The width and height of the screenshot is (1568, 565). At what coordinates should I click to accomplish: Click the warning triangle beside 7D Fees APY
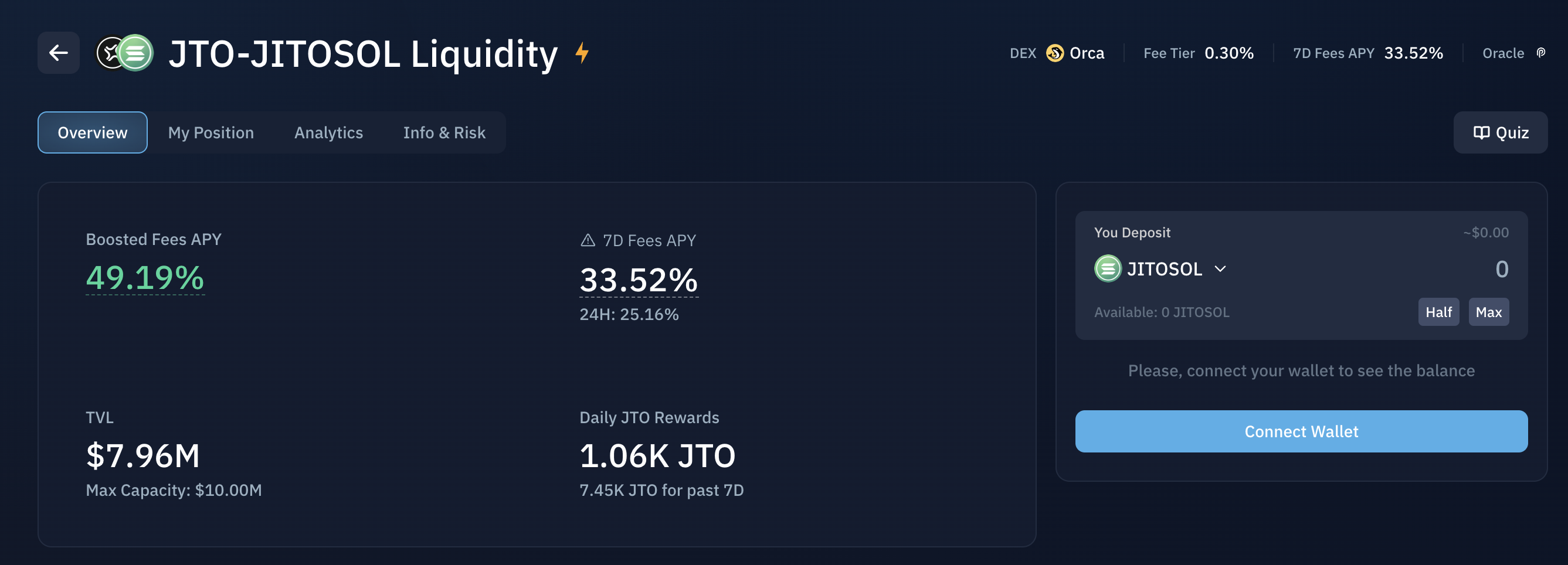pyautogui.click(x=588, y=240)
